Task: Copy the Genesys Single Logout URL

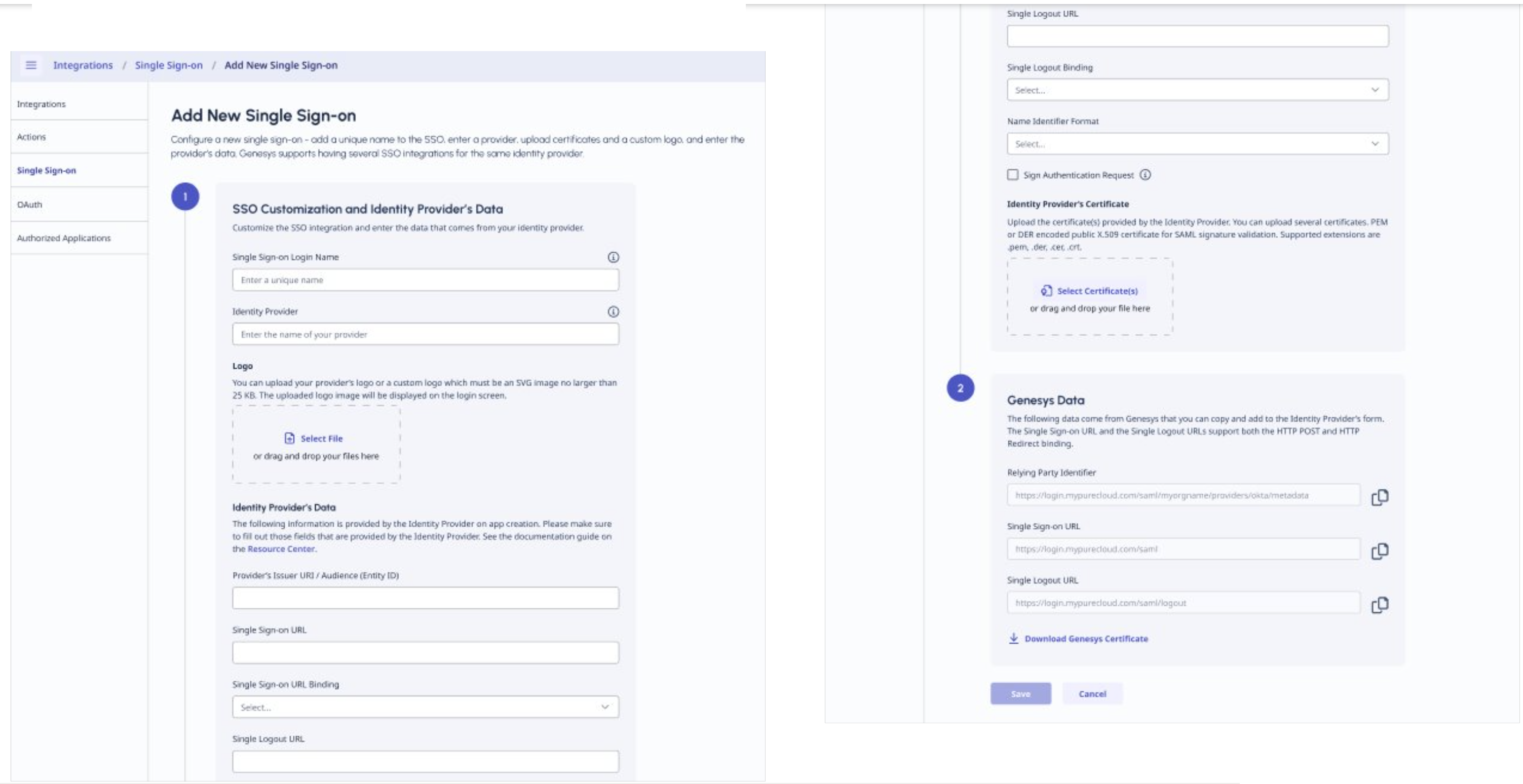Action: [x=1379, y=604]
